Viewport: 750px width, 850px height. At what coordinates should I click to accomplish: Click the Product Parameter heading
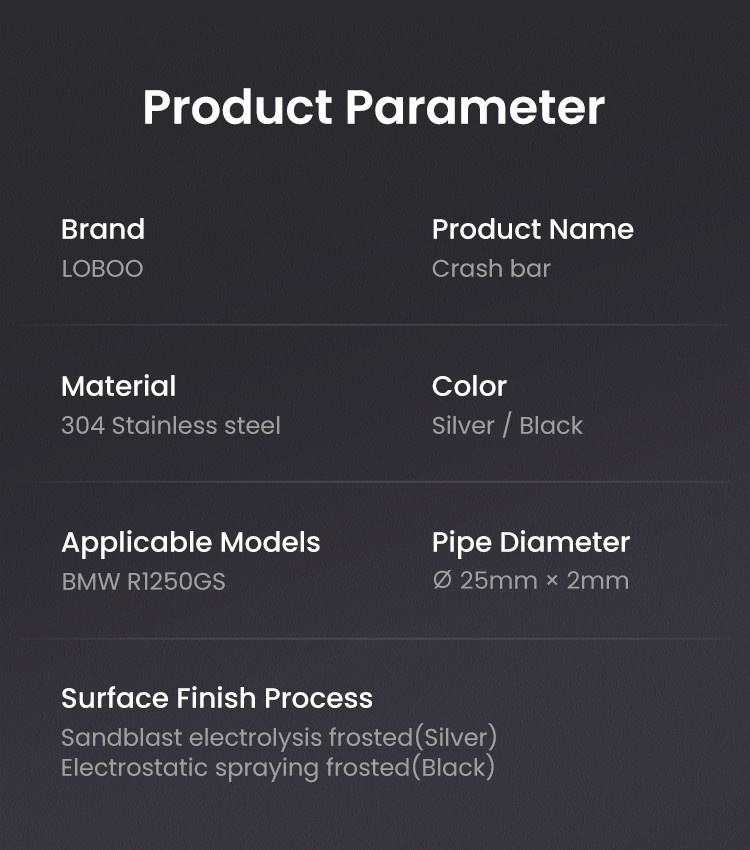pos(373,108)
